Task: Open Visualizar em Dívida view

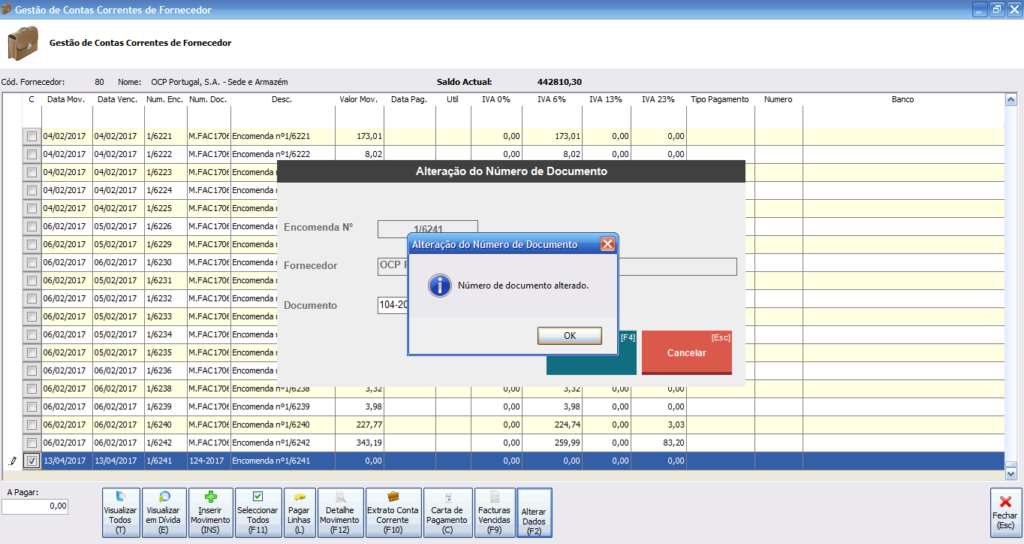Action: (x=164, y=510)
